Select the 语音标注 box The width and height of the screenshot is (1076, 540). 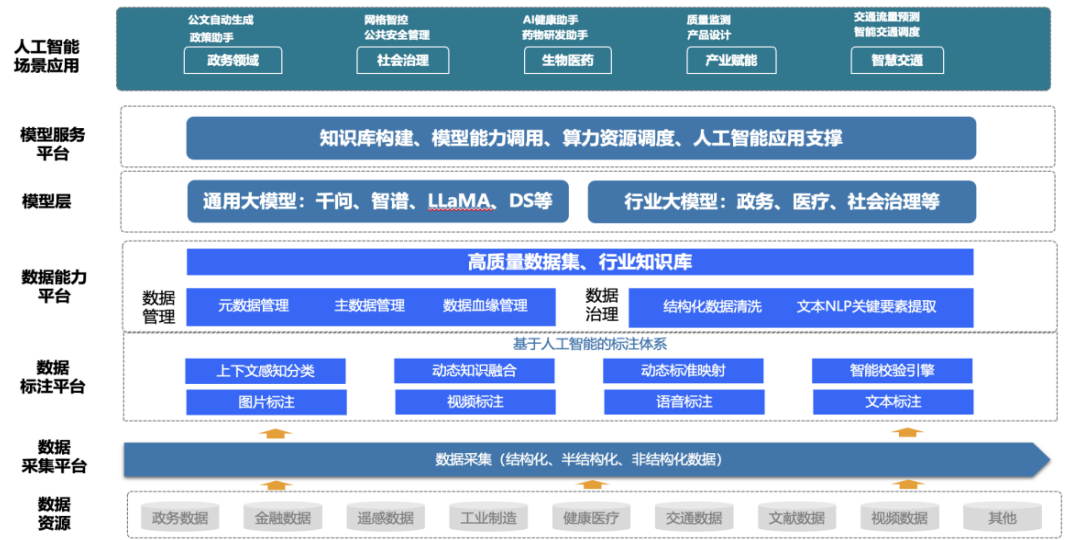tap(684, 402)
